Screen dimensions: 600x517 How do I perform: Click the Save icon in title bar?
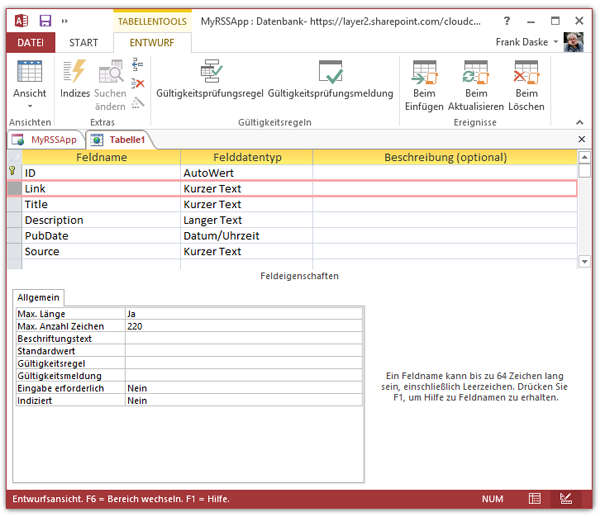pyautogui.click(x=46, y=20)
